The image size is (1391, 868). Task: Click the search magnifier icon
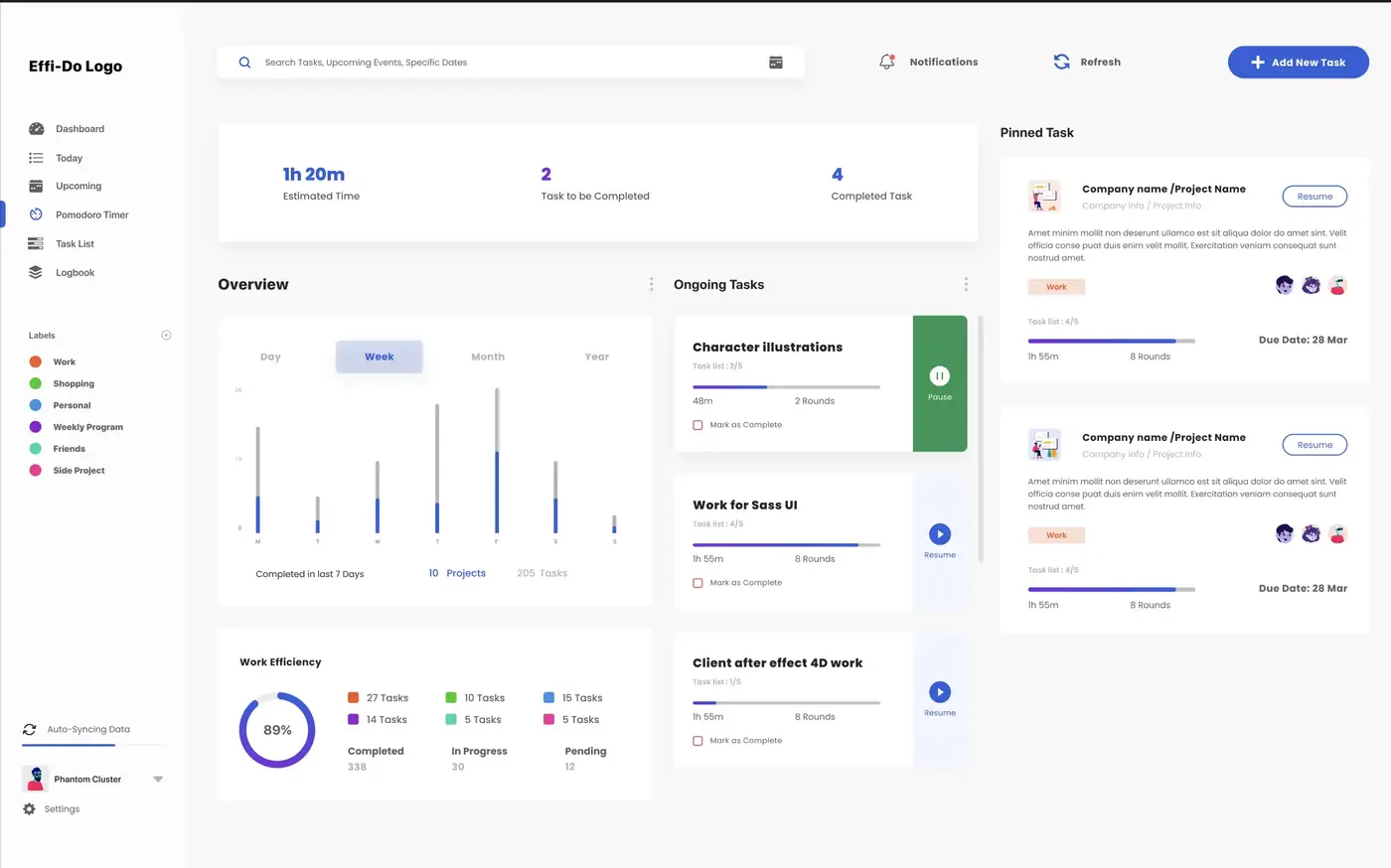244,63
